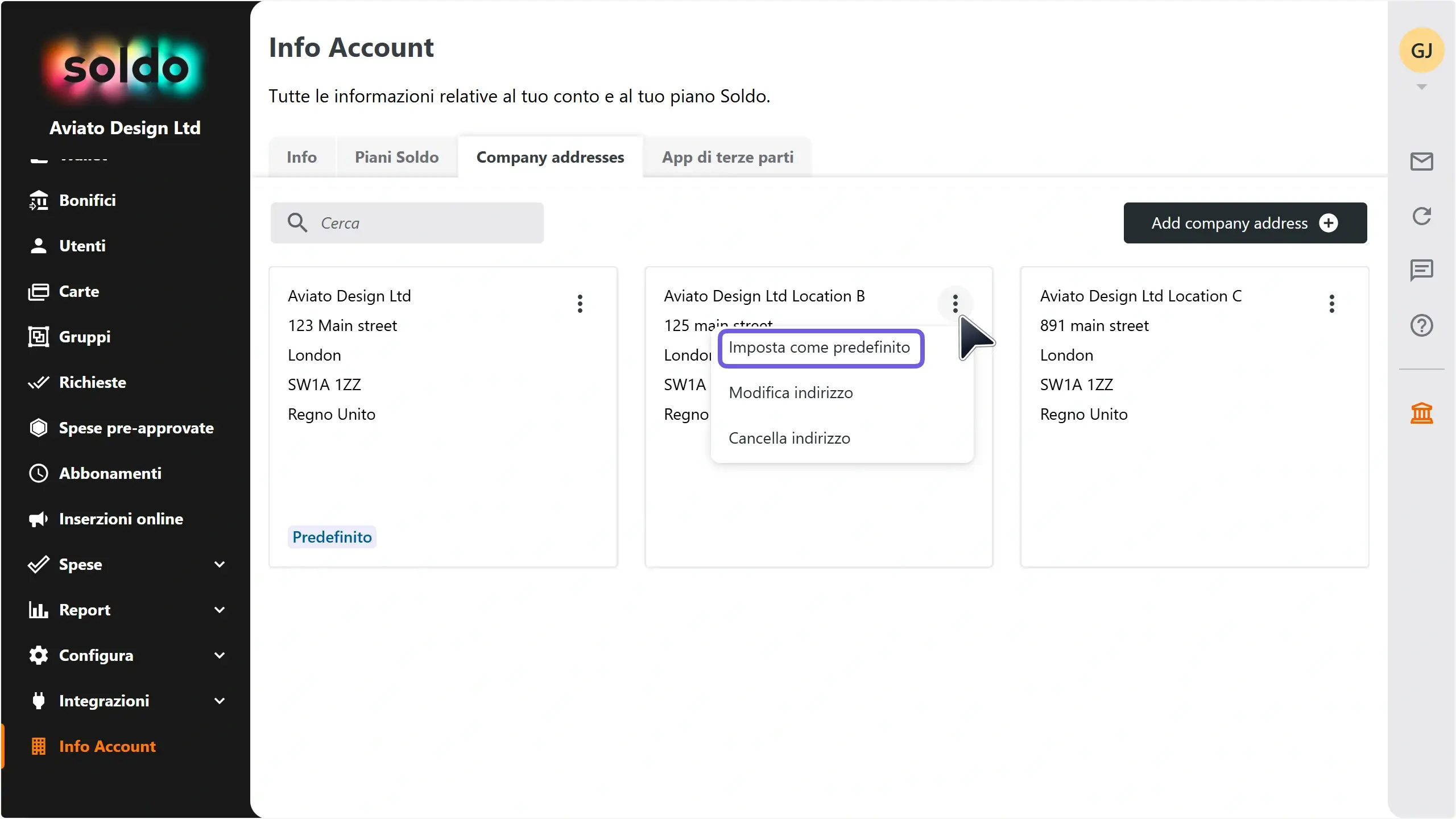Click three-dot menu on Location B card
The image size is (1456, 819).
pyautogui.click(x=955, y=304)
